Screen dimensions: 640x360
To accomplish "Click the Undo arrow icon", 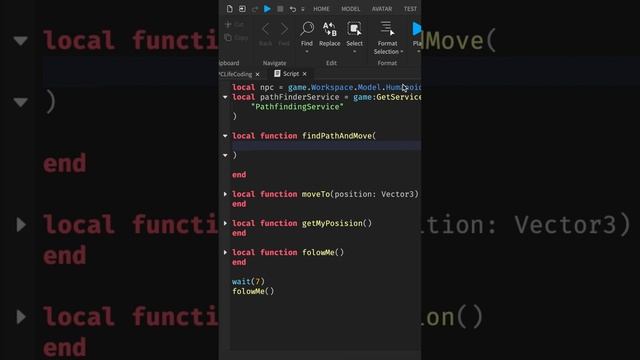I will click(x=292, y=9).
